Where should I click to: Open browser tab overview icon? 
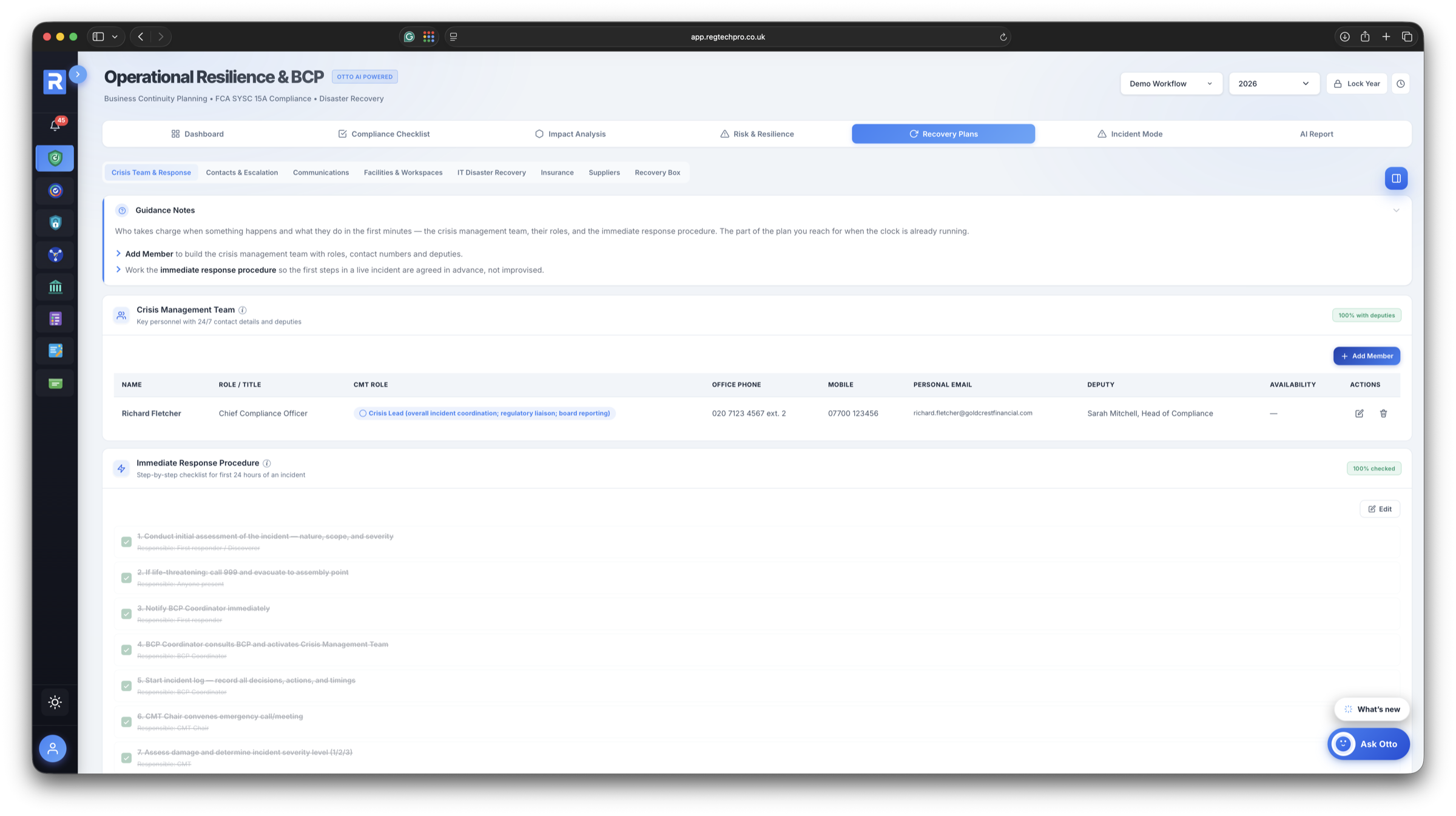(1407, 37)
